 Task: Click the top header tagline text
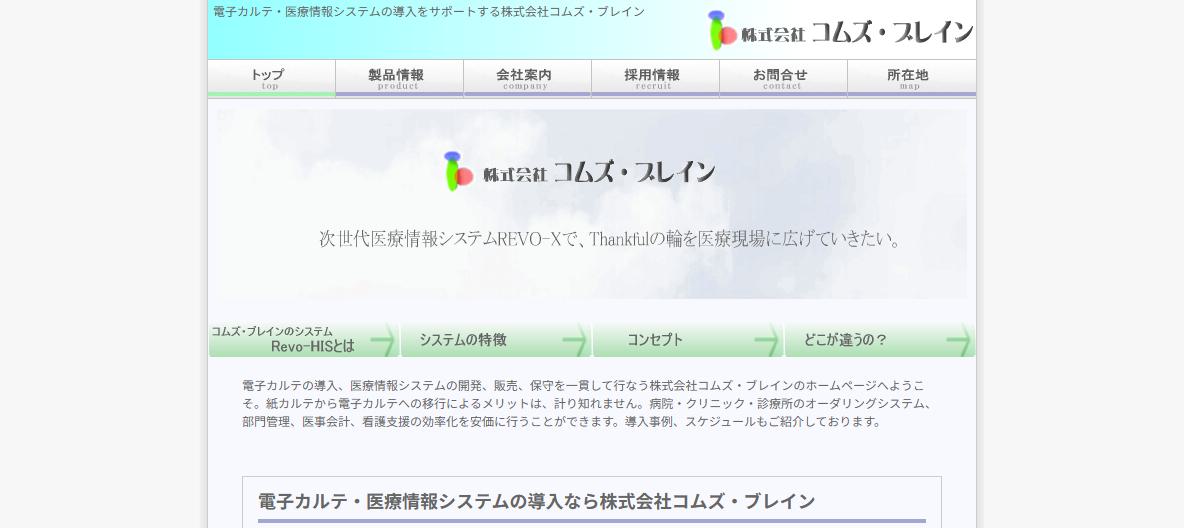[x=429, y=12]
